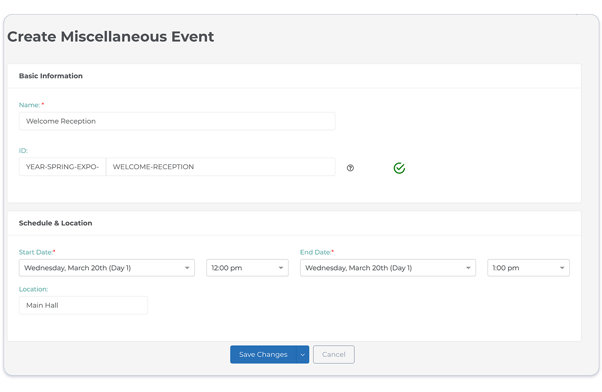This screenshot has height=392, width=602.
Task: Click the WELCOME-RECEPTION ID input field
Action: point(221,167)
